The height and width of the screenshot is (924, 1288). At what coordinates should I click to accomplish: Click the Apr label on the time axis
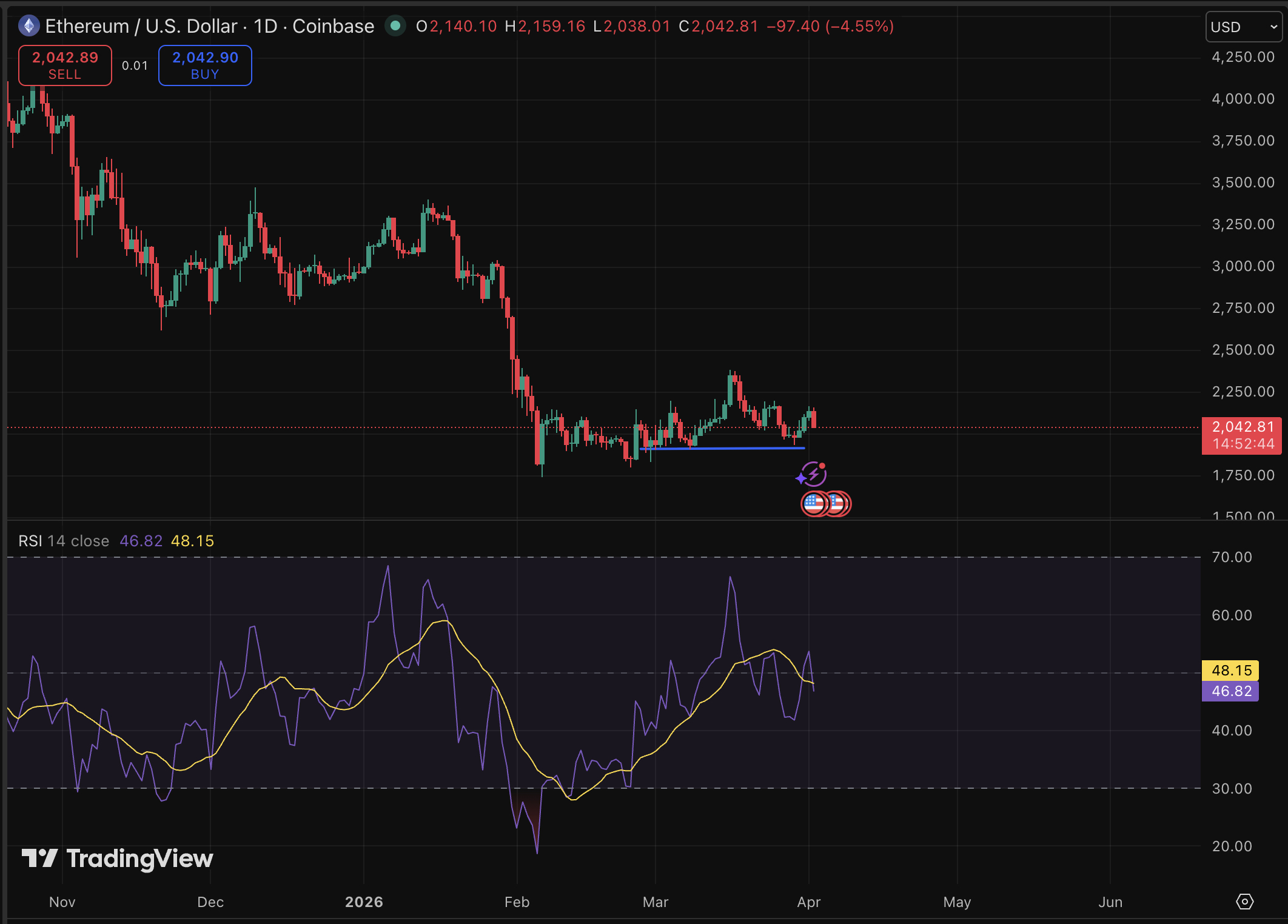click(809, 902)
